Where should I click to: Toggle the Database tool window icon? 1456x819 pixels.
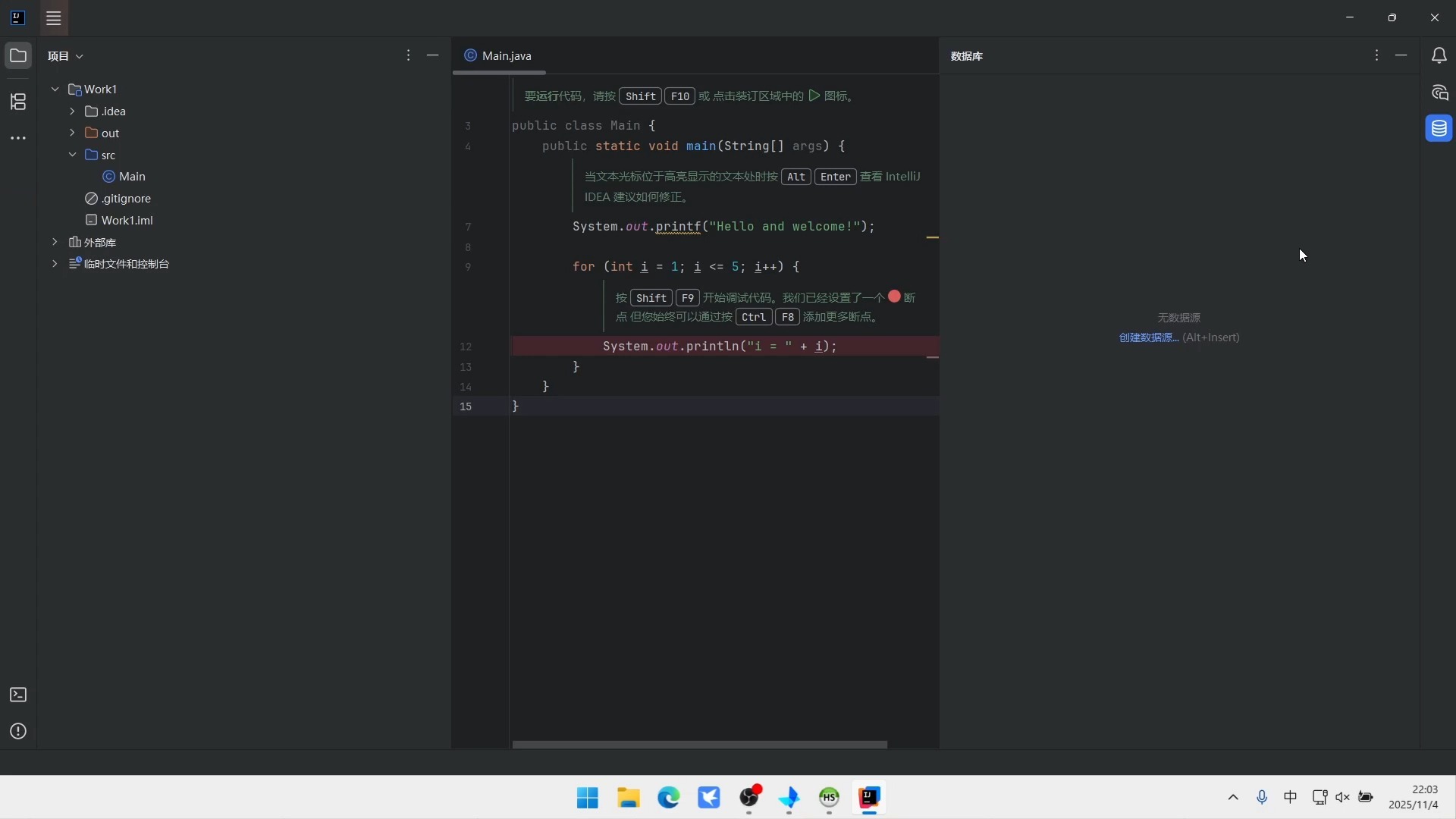pos(1439,129)
